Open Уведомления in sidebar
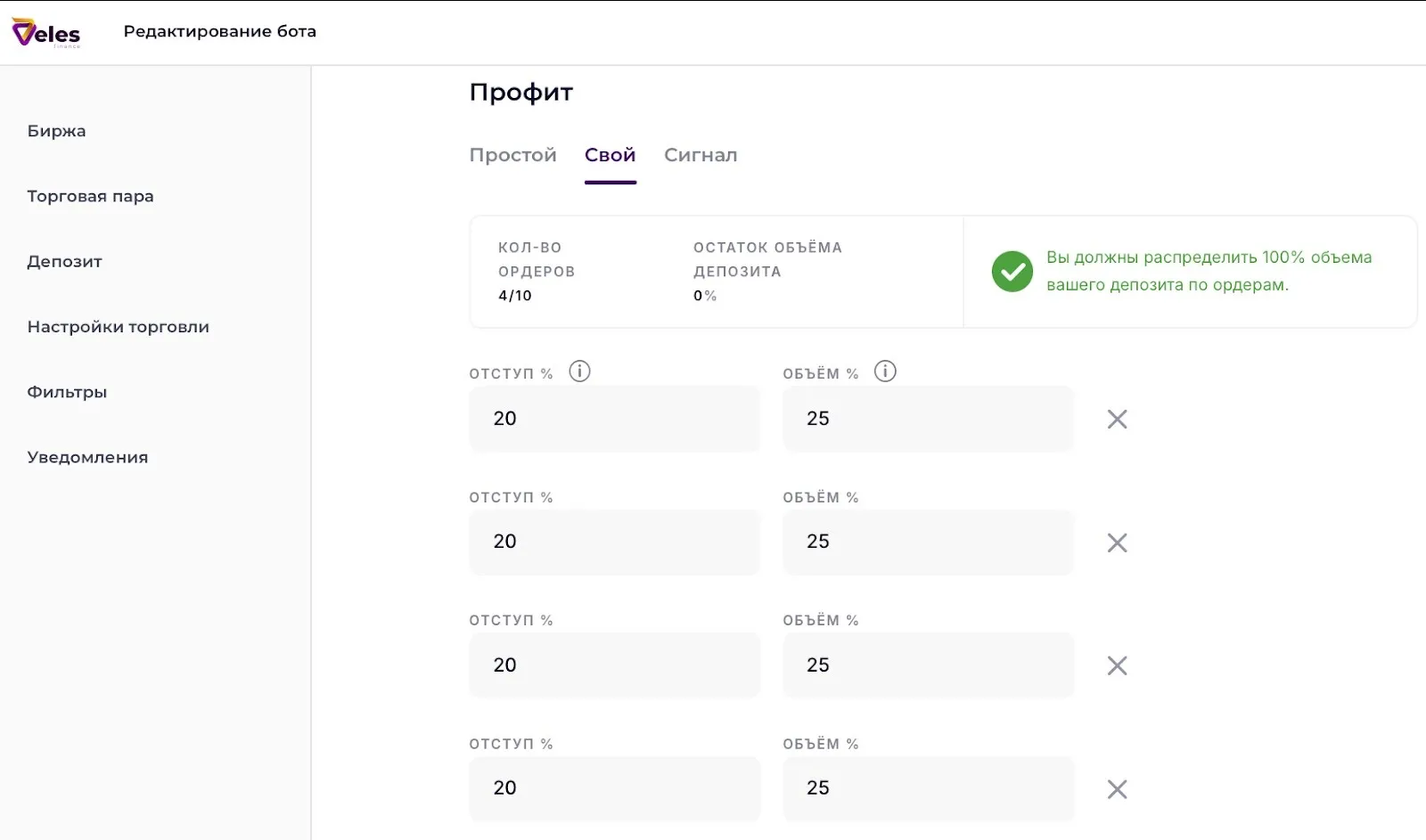This screenshot has width=1426, height=840. 87,458
